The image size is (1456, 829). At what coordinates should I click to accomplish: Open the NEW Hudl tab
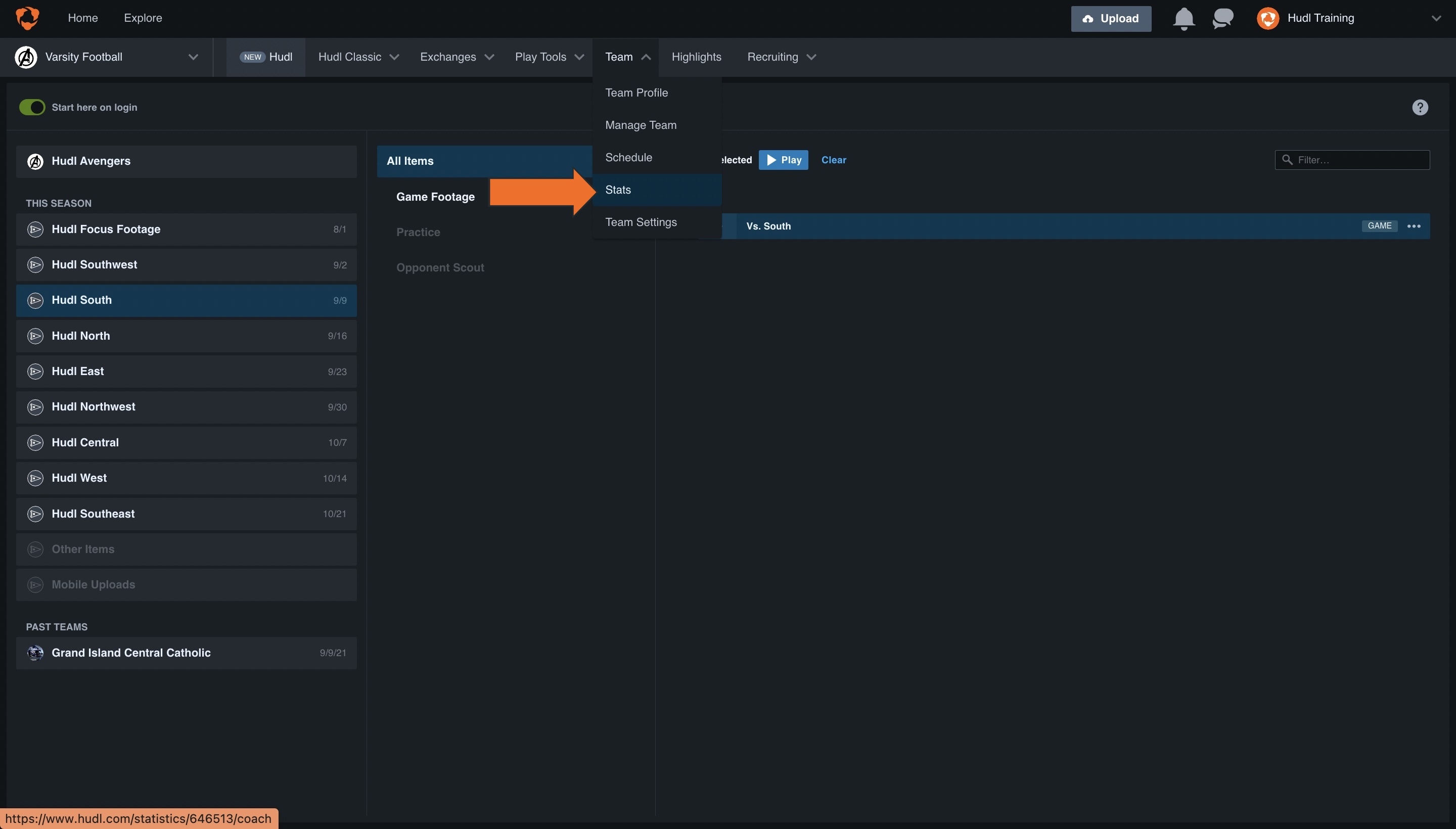click(x=266, y=57)
